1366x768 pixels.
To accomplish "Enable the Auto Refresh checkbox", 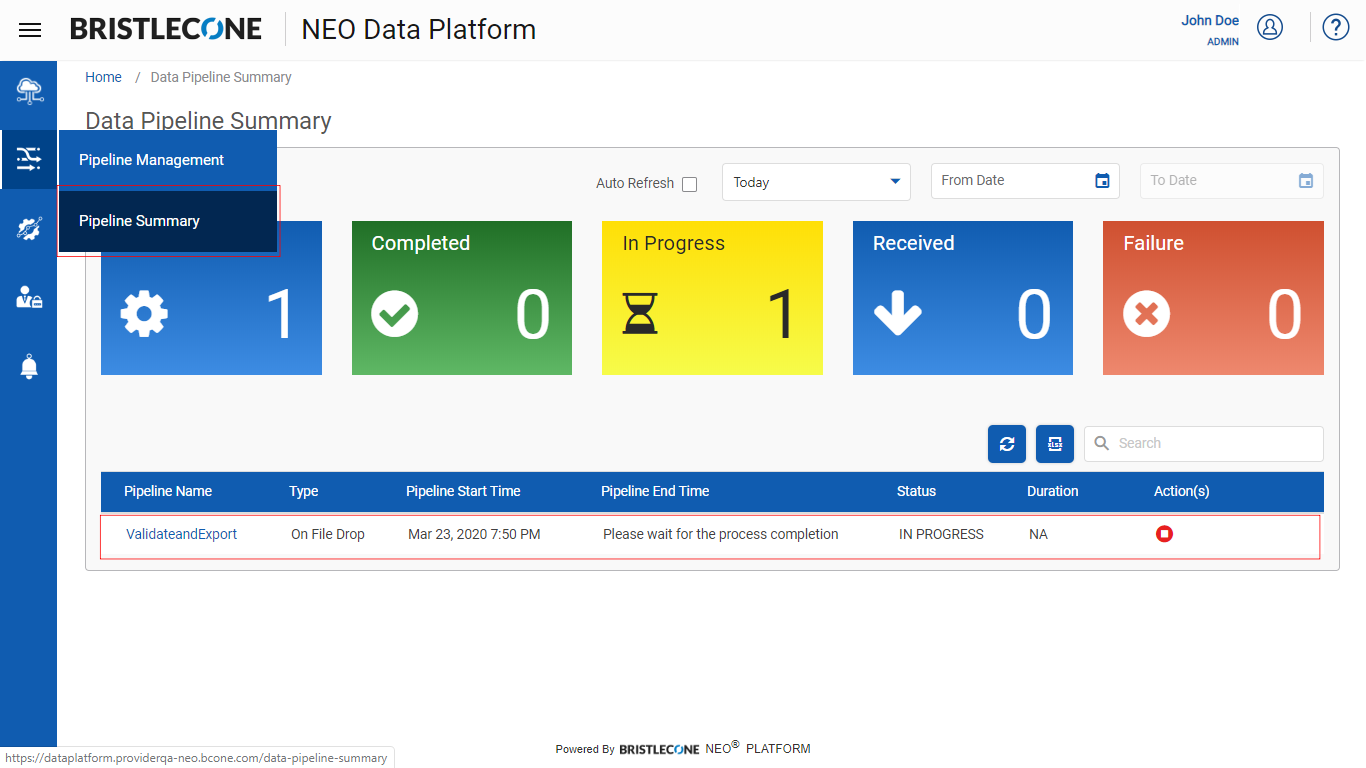I will click(x=689, y=184).
